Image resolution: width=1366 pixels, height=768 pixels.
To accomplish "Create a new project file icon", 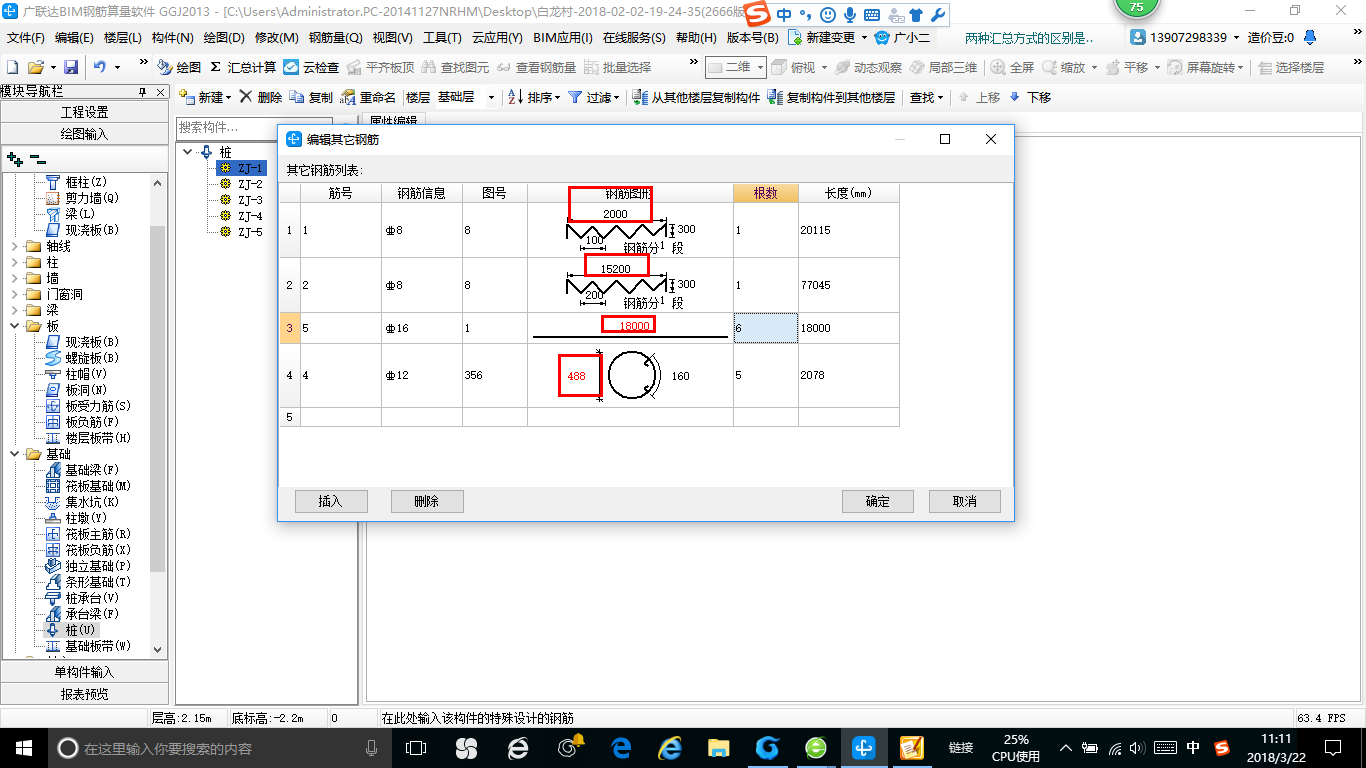I will pos(13,67).
